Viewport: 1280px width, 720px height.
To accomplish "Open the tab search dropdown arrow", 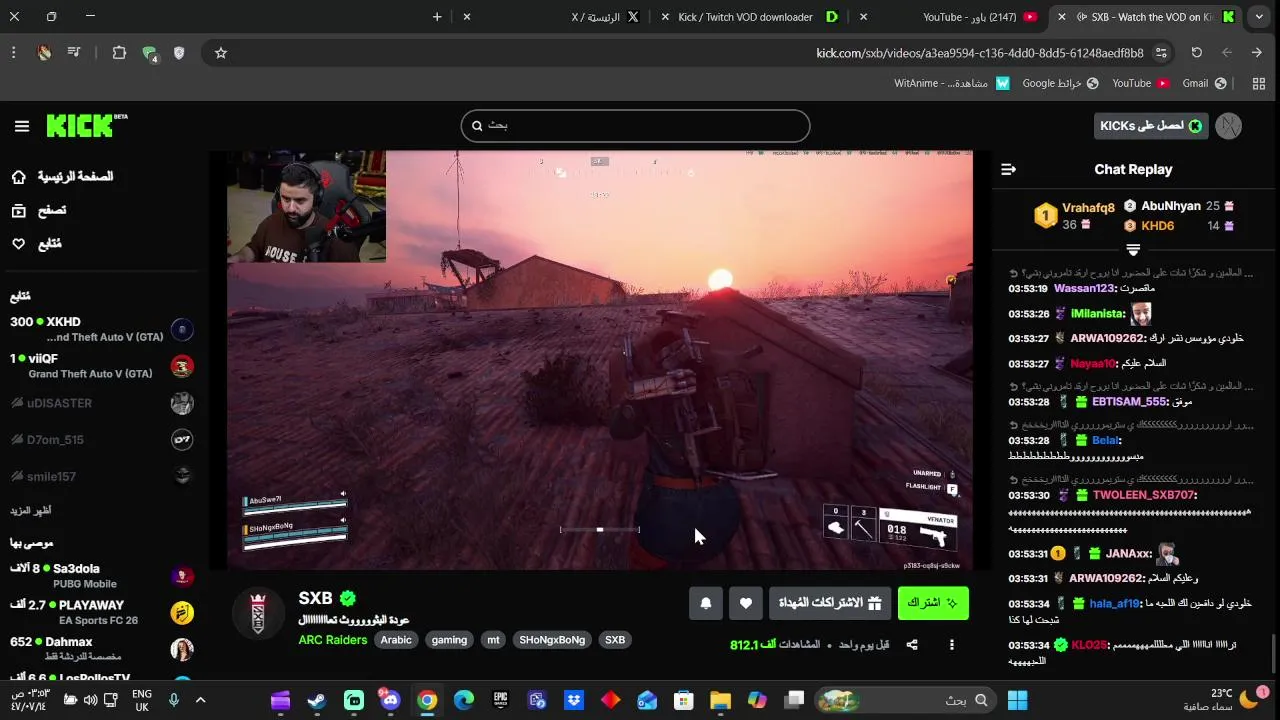I will (x=1259, y=17).
